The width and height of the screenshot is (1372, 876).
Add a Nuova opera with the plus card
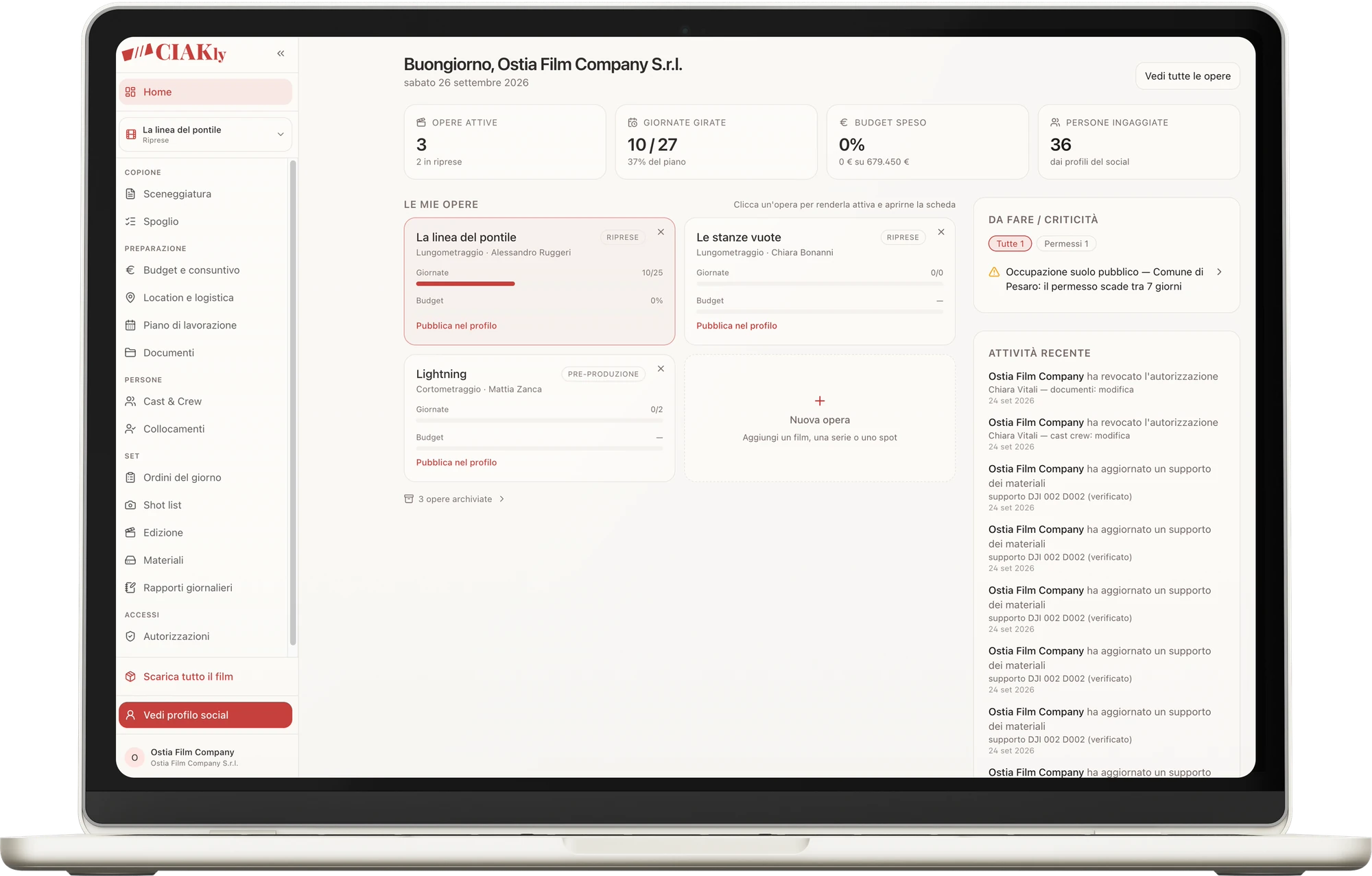[820, 418]
